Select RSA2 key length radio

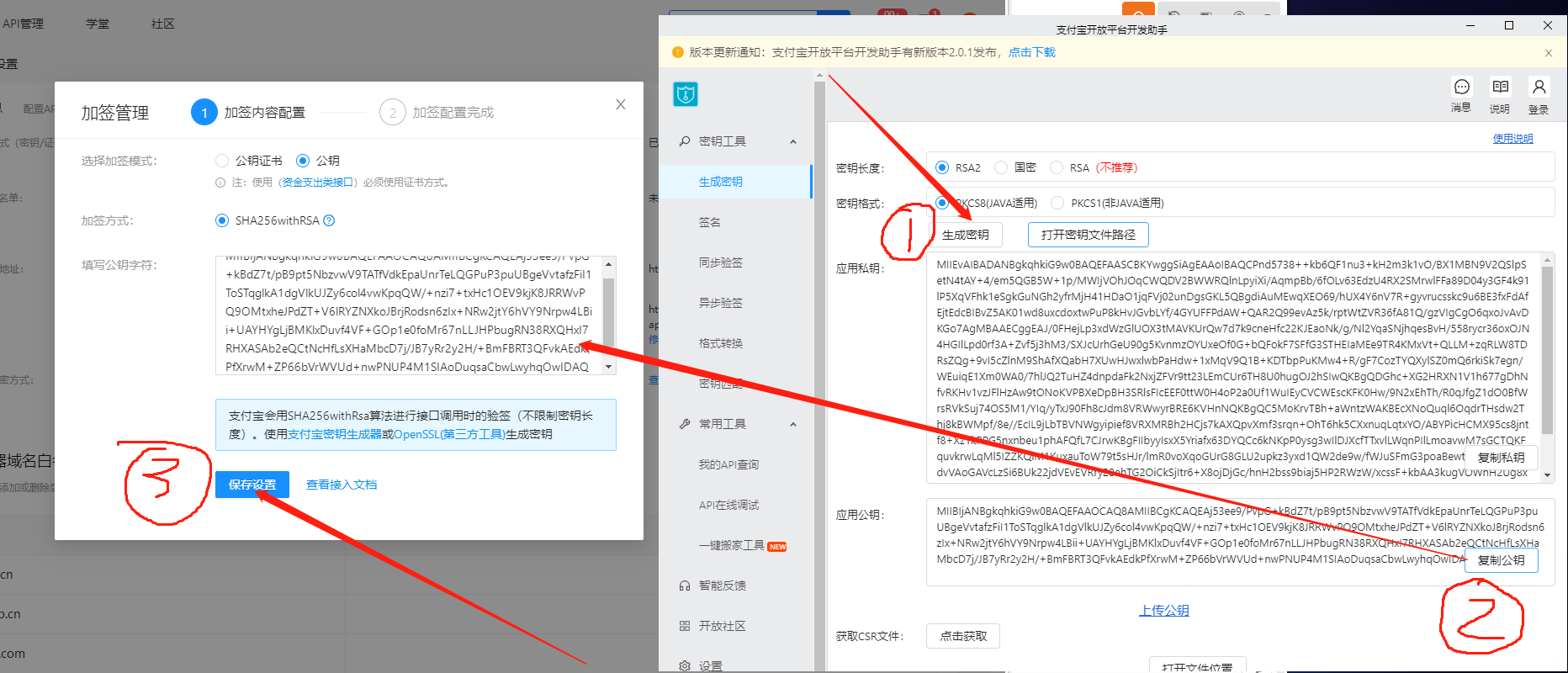click(x=942, y=167)
